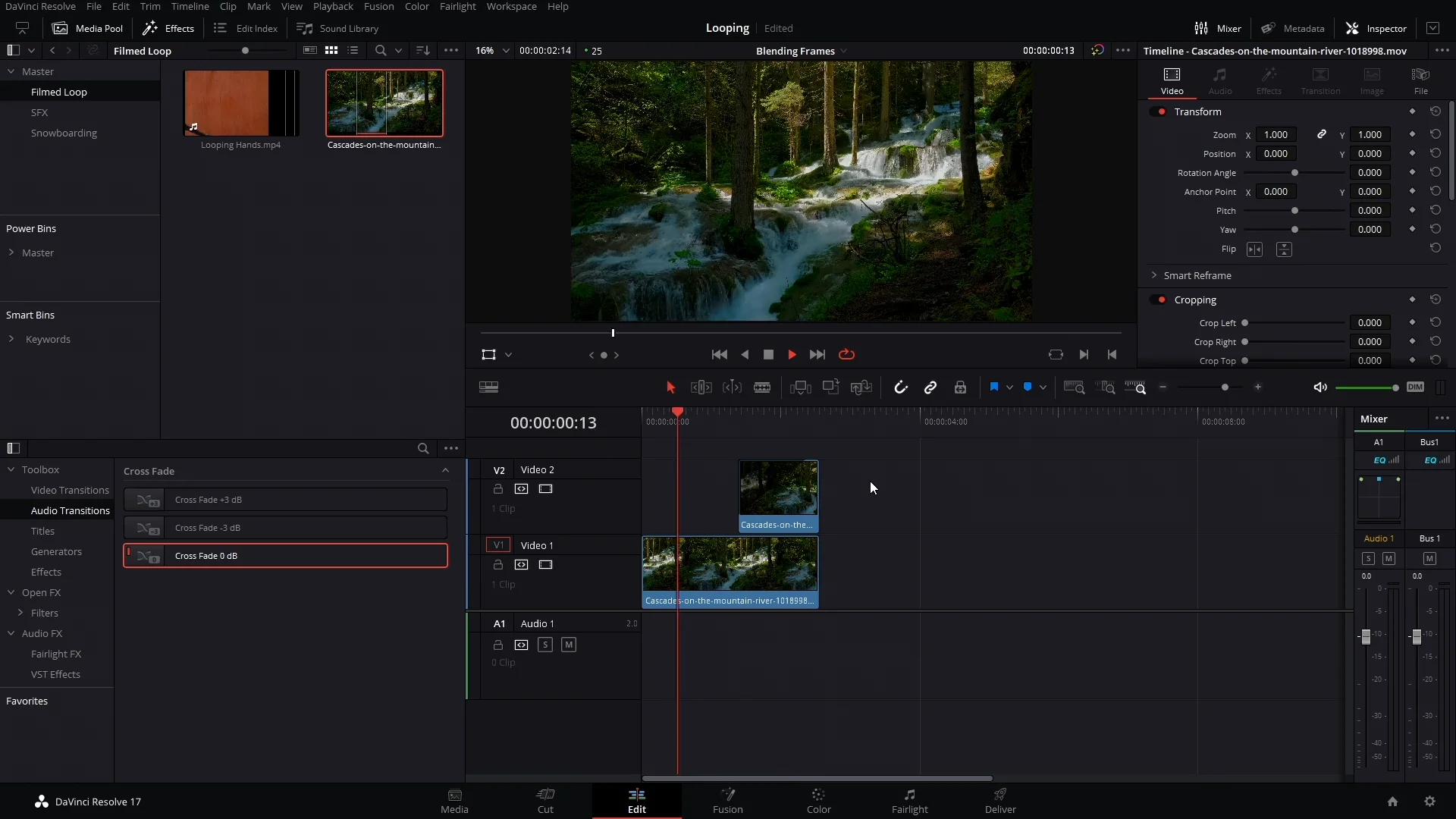Switch to the Fairlight page tab
Screen dimensions: 1456x819
[909, 801]
